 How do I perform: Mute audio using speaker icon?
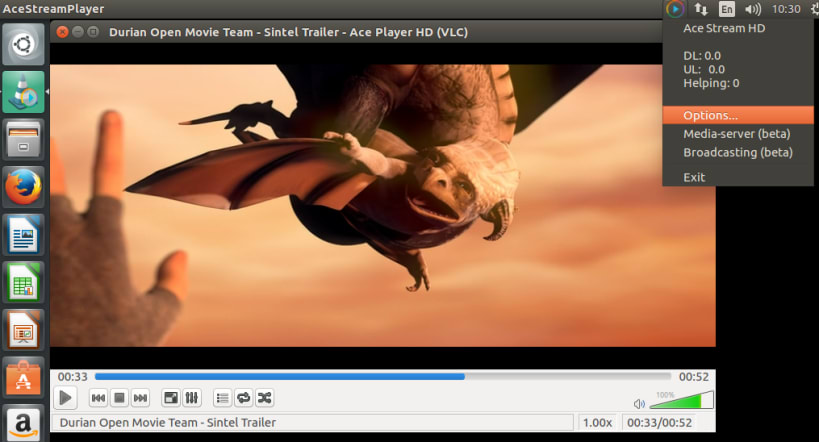pos(639,403)
